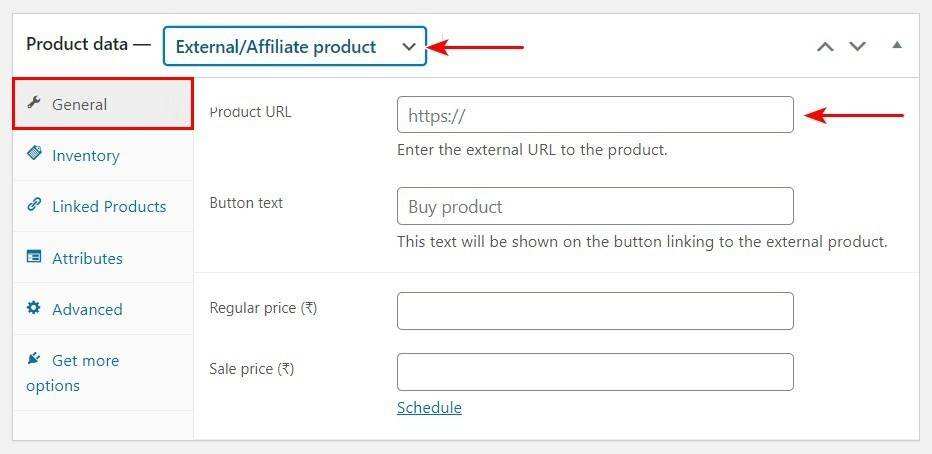Screen dimensions: 932x454
Task: Click the Attributes table icon
Action: 35,257
